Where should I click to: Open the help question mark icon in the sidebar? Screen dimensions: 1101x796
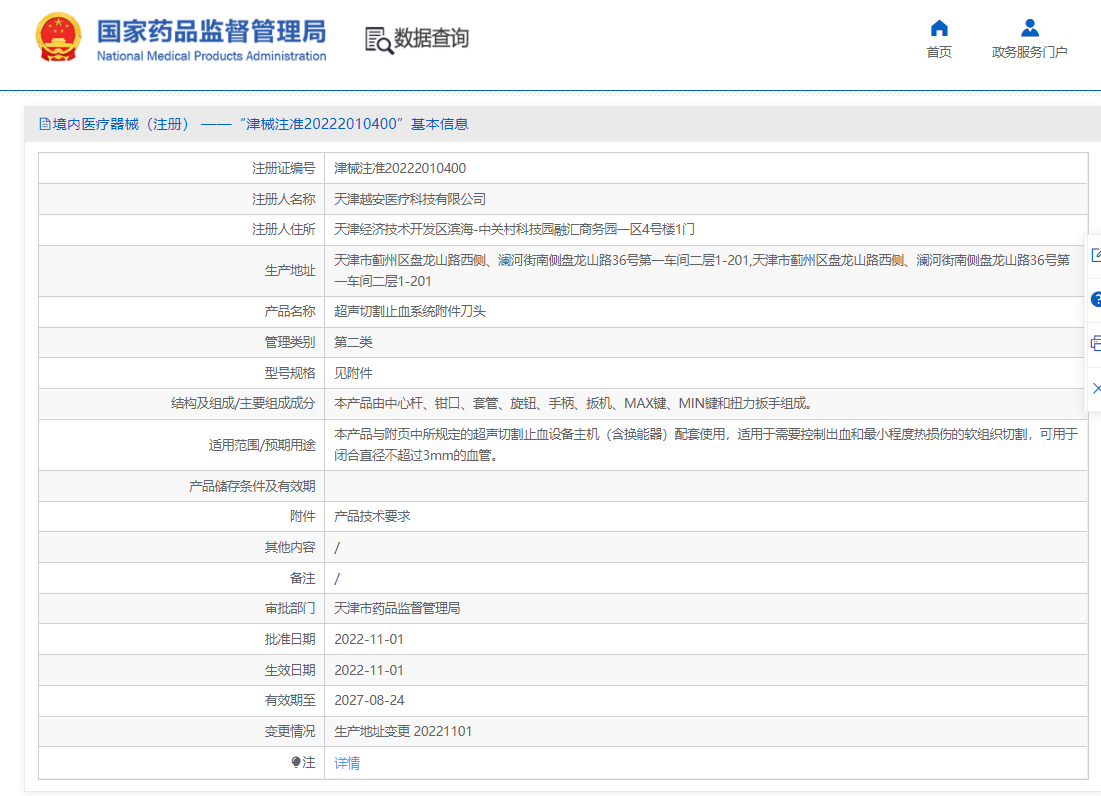[1095, 300]
